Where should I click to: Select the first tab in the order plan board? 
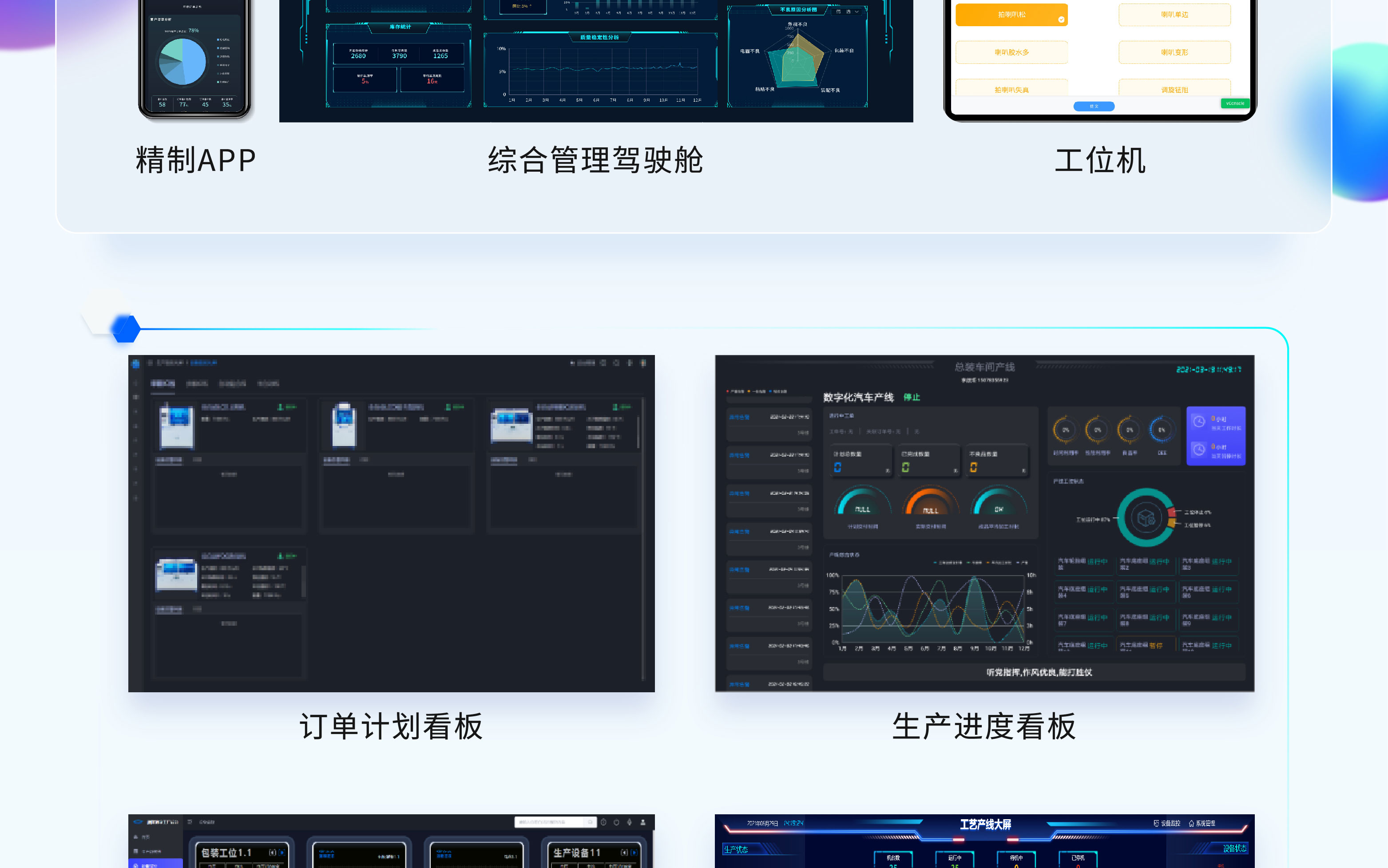pos(163,383)
